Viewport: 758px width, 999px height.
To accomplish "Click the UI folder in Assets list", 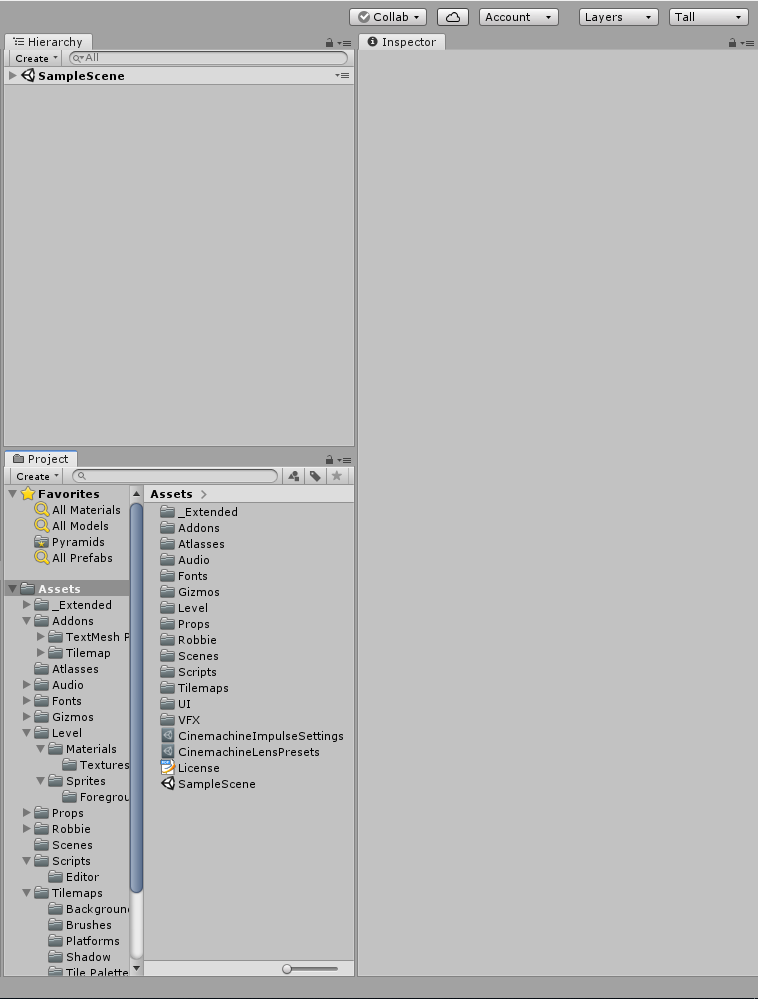I will 176,703.
